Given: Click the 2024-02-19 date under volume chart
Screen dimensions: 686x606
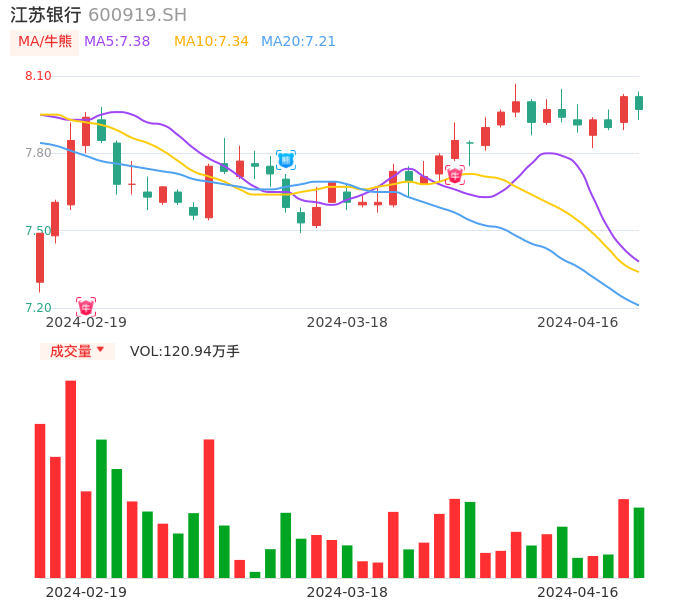Looking at the screenshot, I should tap(86, 592).
